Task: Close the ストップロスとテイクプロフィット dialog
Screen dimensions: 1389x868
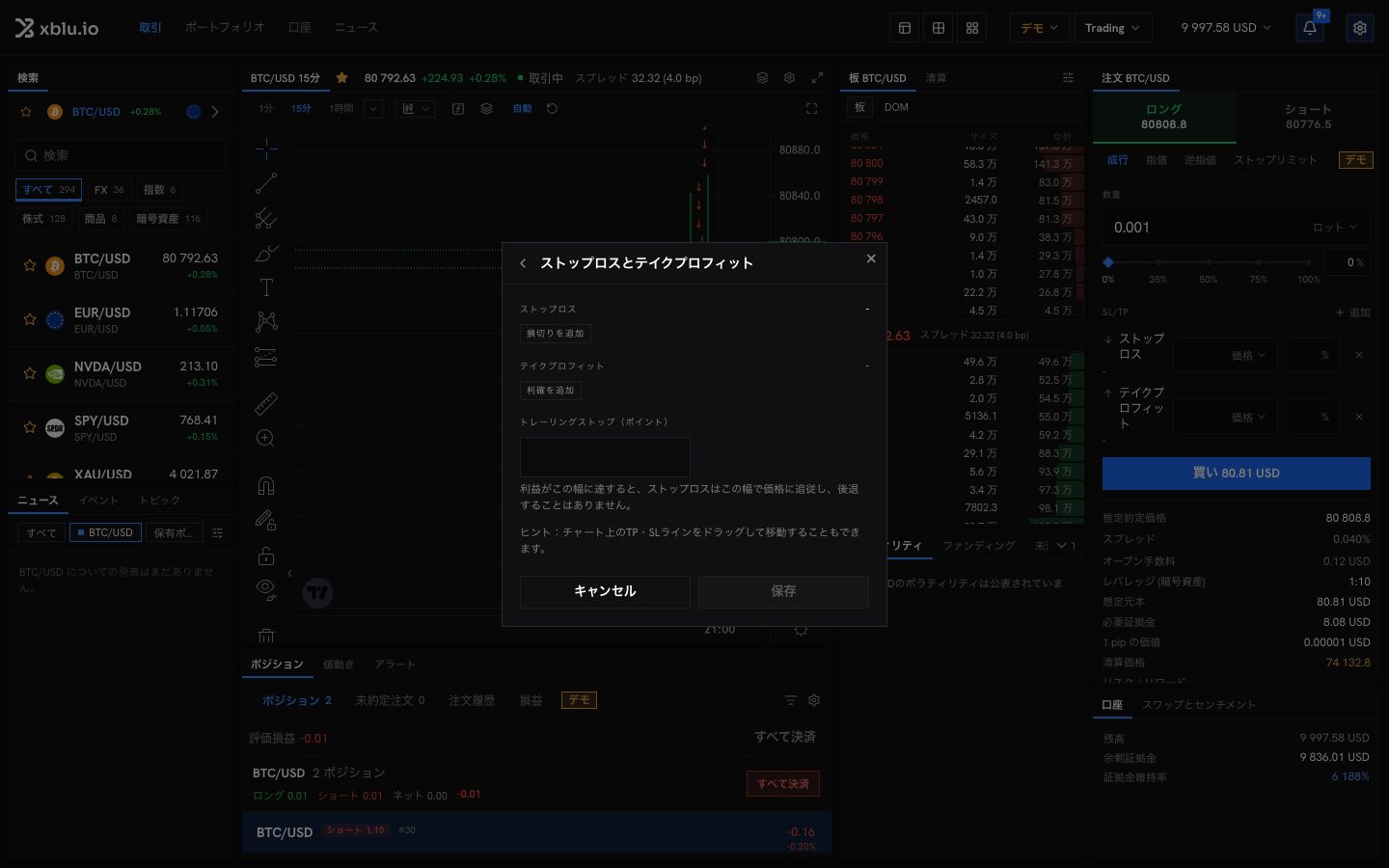Action: click(x=871, y=258)
